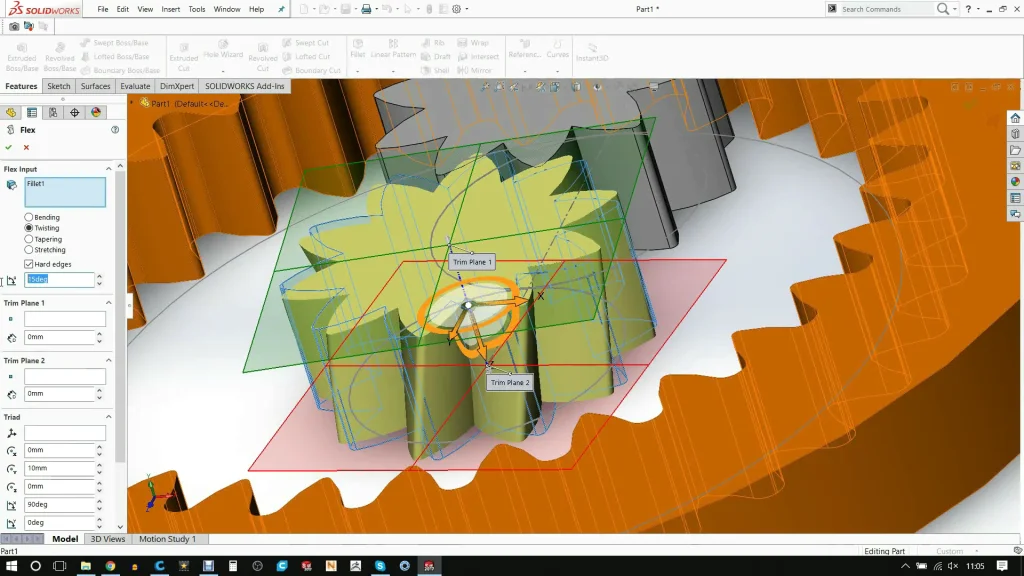Open Windows Start menu on taskbar
This screenshot has width=1024, height=576.
[x=11, y=566]
